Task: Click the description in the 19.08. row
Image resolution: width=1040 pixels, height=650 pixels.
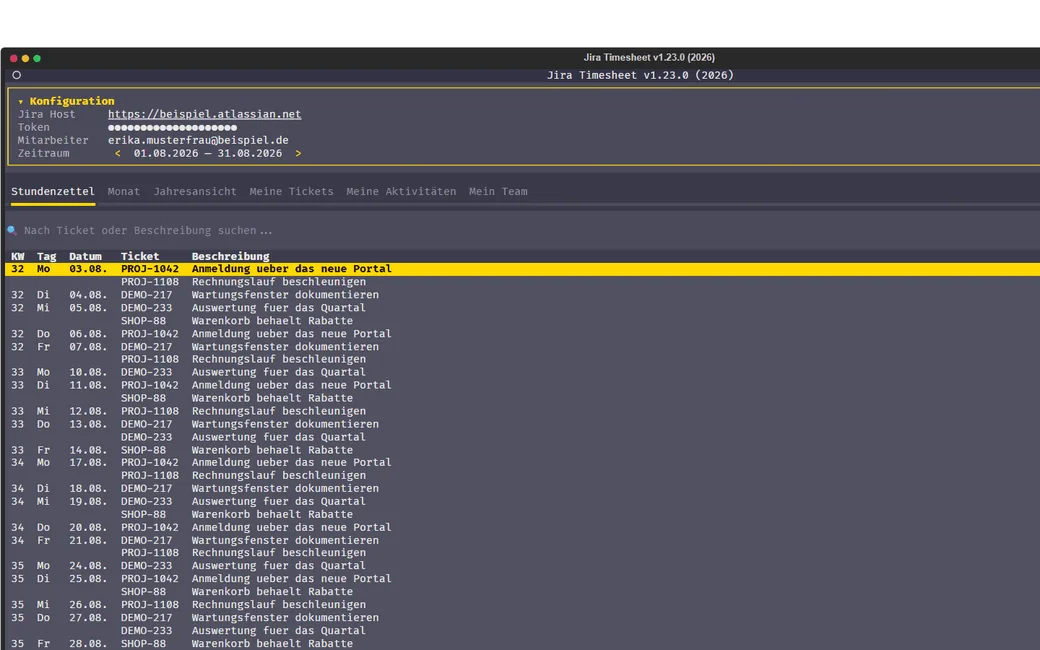Action: click(x=279, y=501)
